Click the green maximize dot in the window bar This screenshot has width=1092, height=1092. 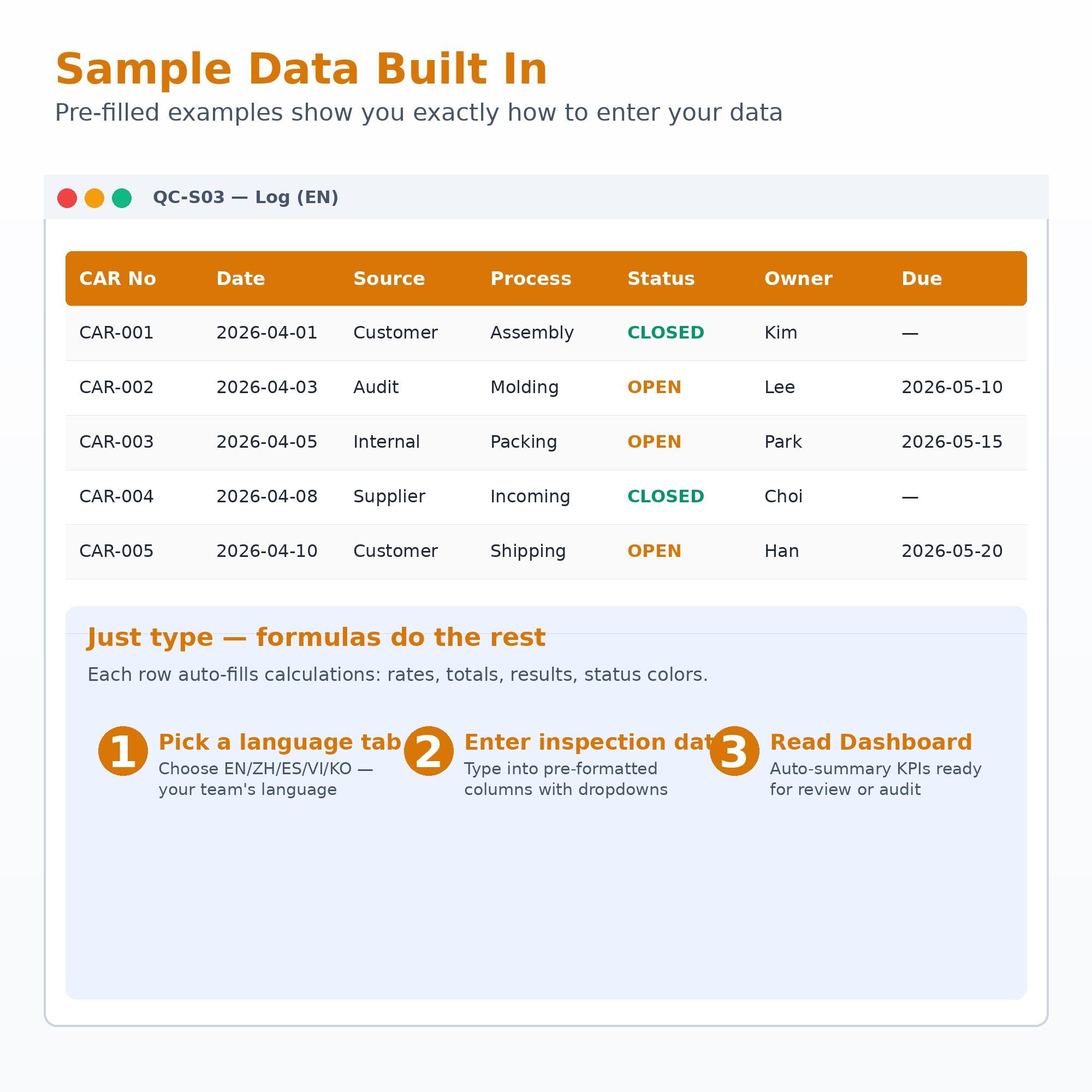[x=122, y=198]
